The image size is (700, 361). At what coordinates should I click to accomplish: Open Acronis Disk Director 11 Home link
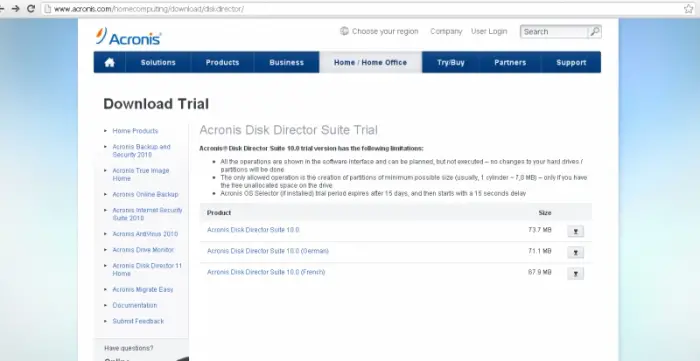point(147,270)
